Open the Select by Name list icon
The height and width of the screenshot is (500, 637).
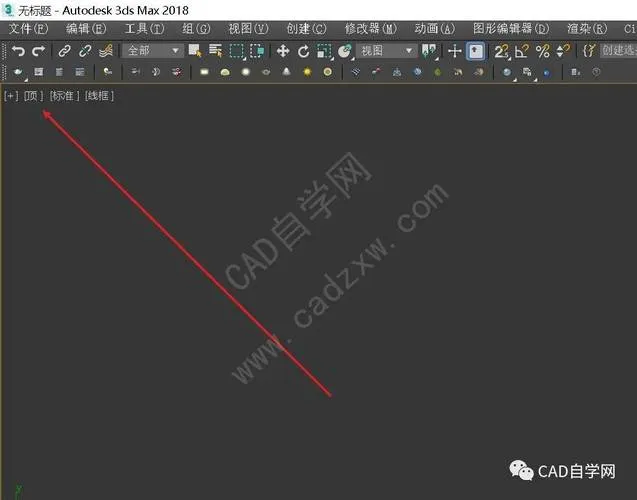point(215,51)
